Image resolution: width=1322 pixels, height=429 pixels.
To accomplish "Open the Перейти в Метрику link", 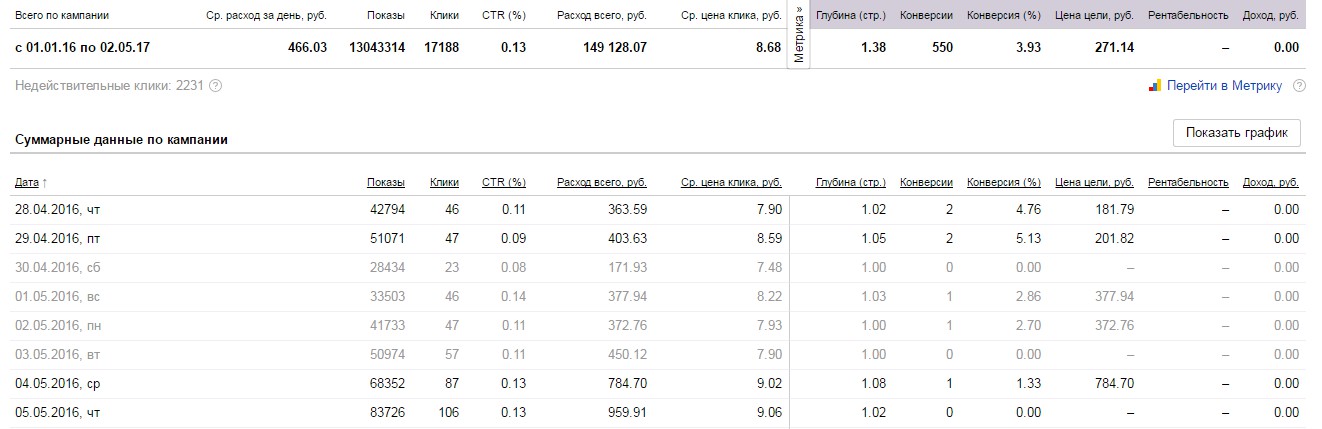I will point(1224,86).
